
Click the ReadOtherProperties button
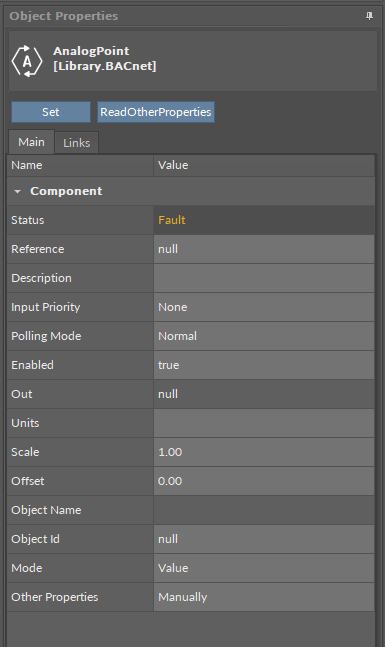pyautogui.click(x=156, y=112)
